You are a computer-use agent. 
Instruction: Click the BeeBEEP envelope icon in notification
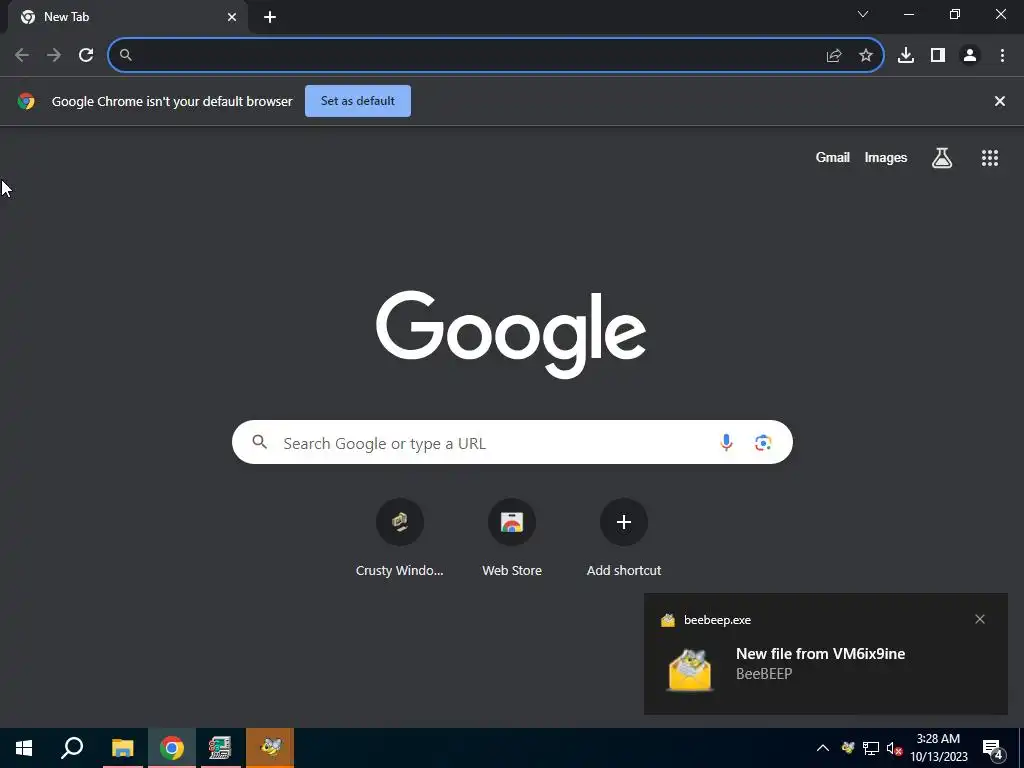[690, 670]
